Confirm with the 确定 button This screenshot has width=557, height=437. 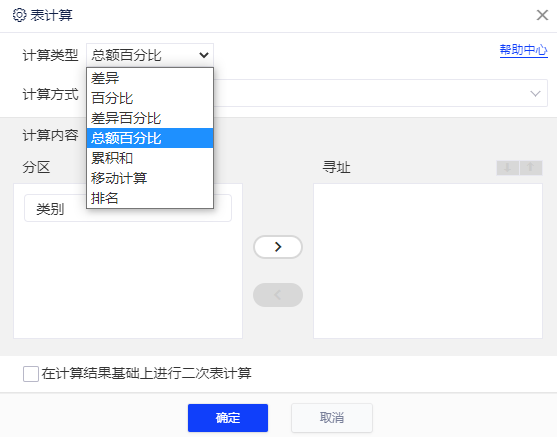(228, 418)
